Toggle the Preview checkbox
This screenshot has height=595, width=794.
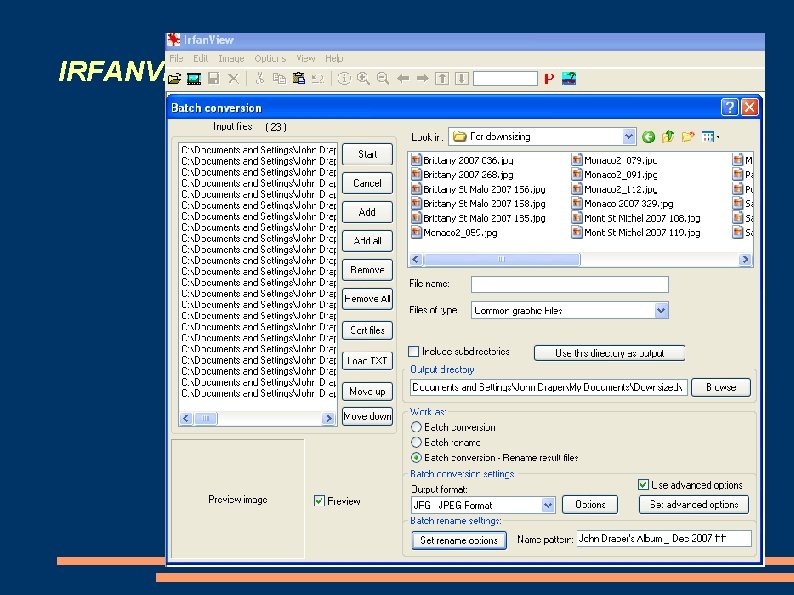click(319, 501)
